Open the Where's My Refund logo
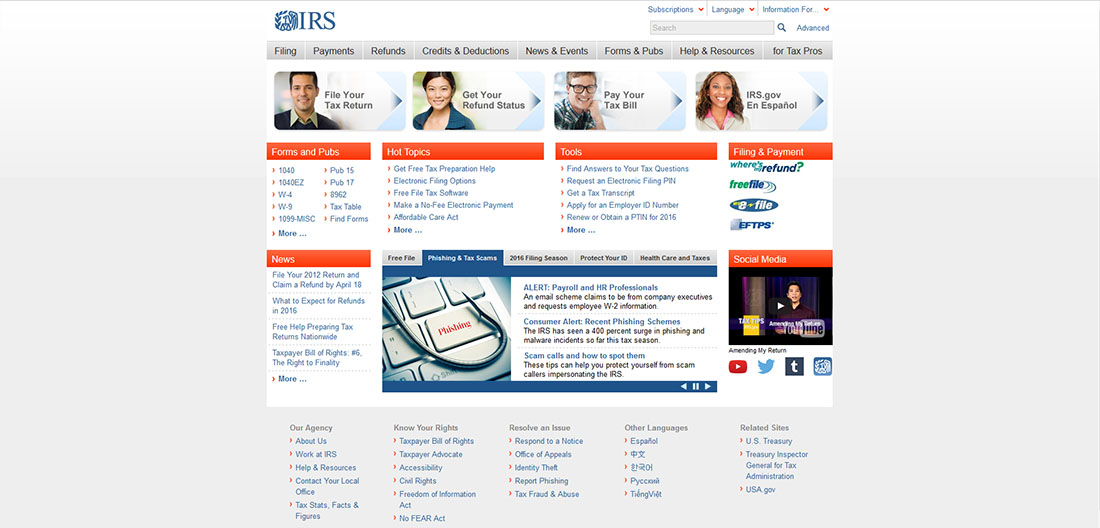1100x528 pixels. 767,167
